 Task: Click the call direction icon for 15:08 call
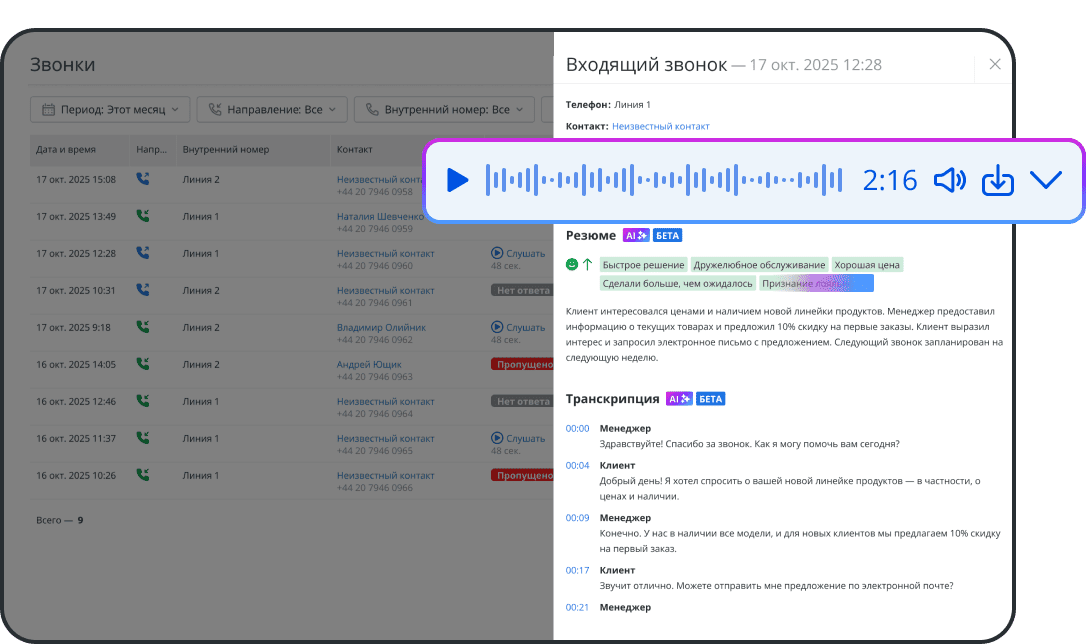[143, 180]
